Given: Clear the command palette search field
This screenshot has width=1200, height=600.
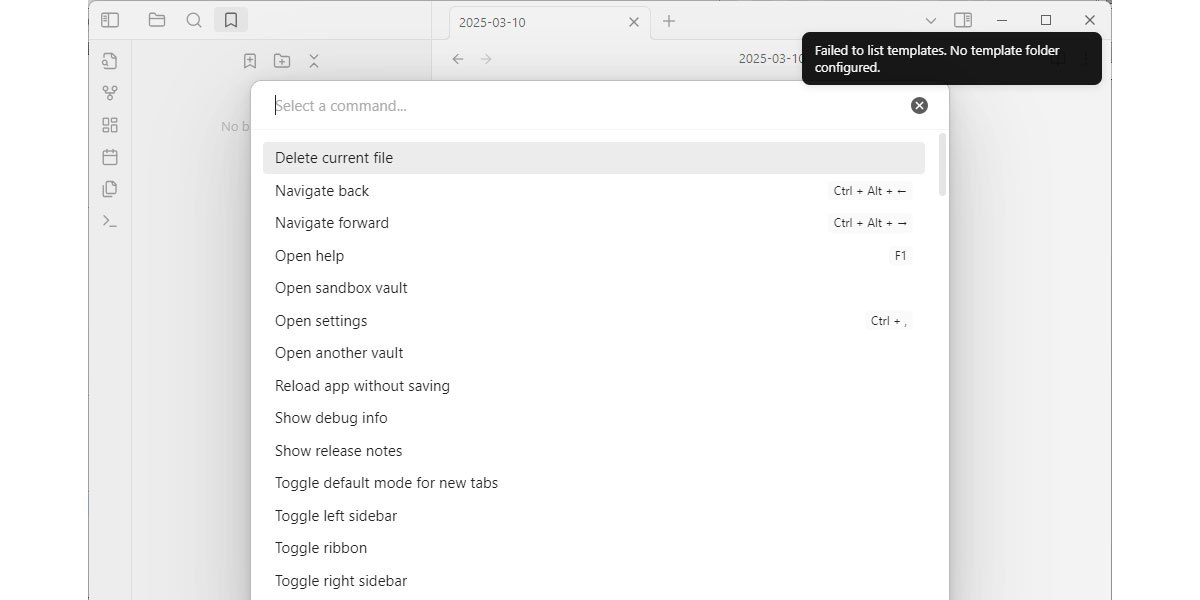Looking at the screenshot, I should [x=919, y=106].
